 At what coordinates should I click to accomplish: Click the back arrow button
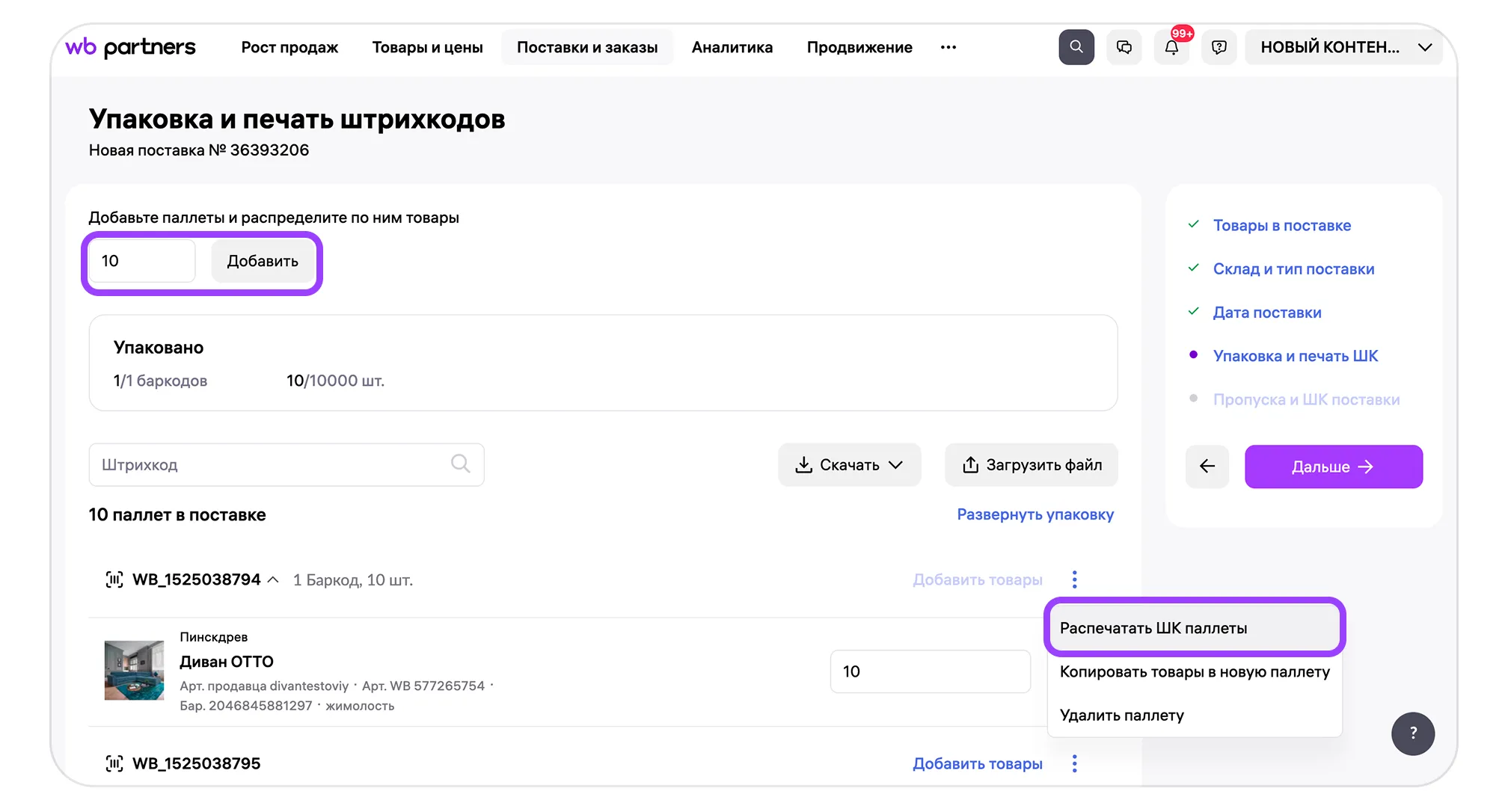1207,467
